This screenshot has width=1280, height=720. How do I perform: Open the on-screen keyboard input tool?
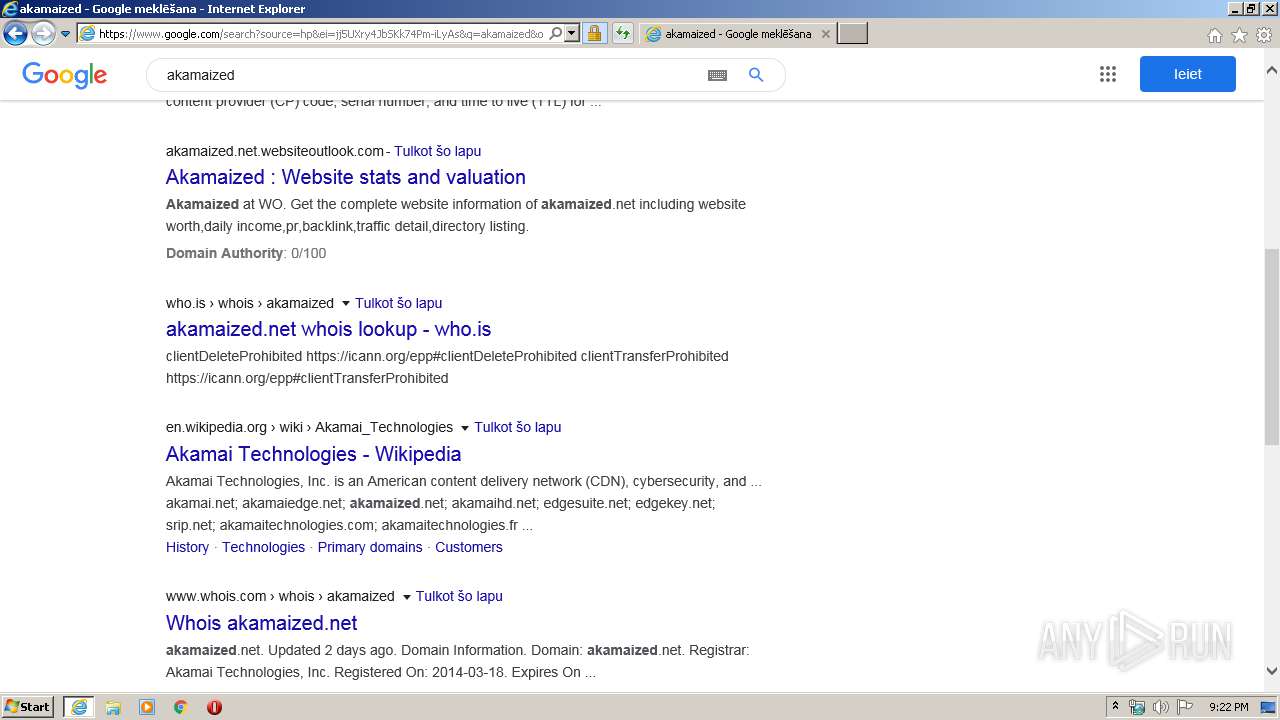(x=717, y=75)
